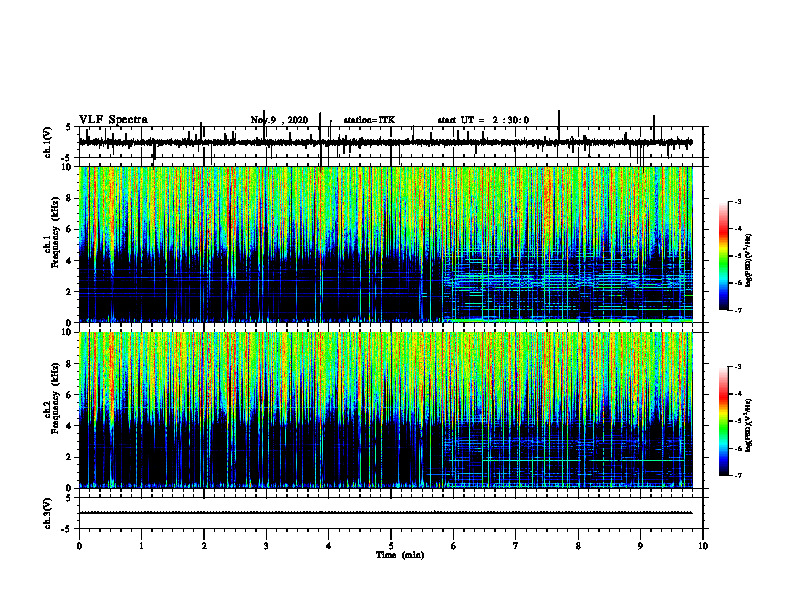Viewport: 792px width, 612px height.
Task: Click the "station=ITK" label
Action: (369, 120)
